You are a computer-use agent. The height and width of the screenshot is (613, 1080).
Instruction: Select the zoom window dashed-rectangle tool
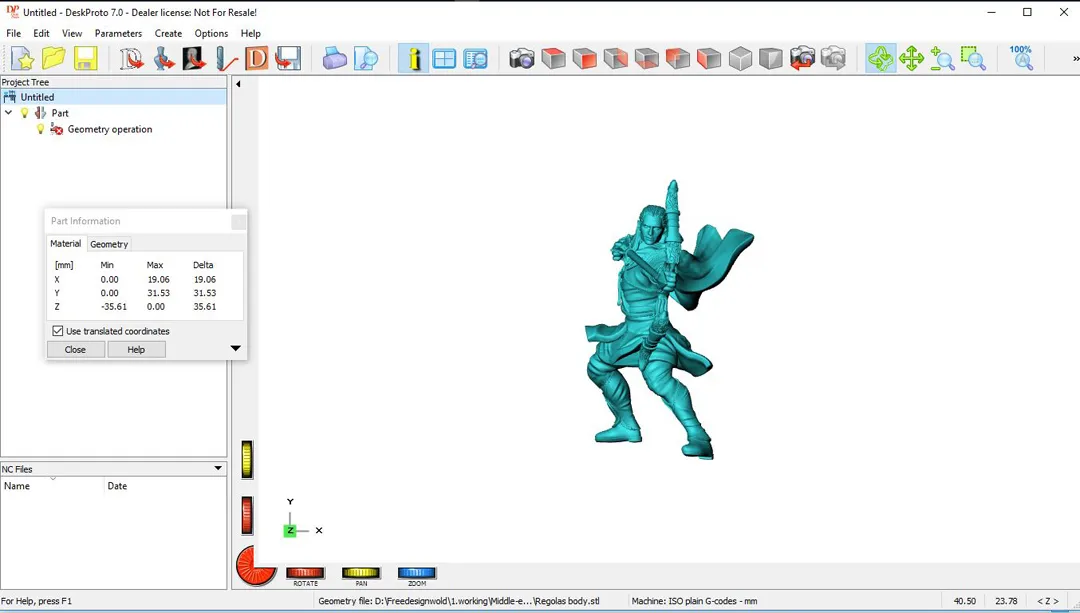[x=973, y=59]
